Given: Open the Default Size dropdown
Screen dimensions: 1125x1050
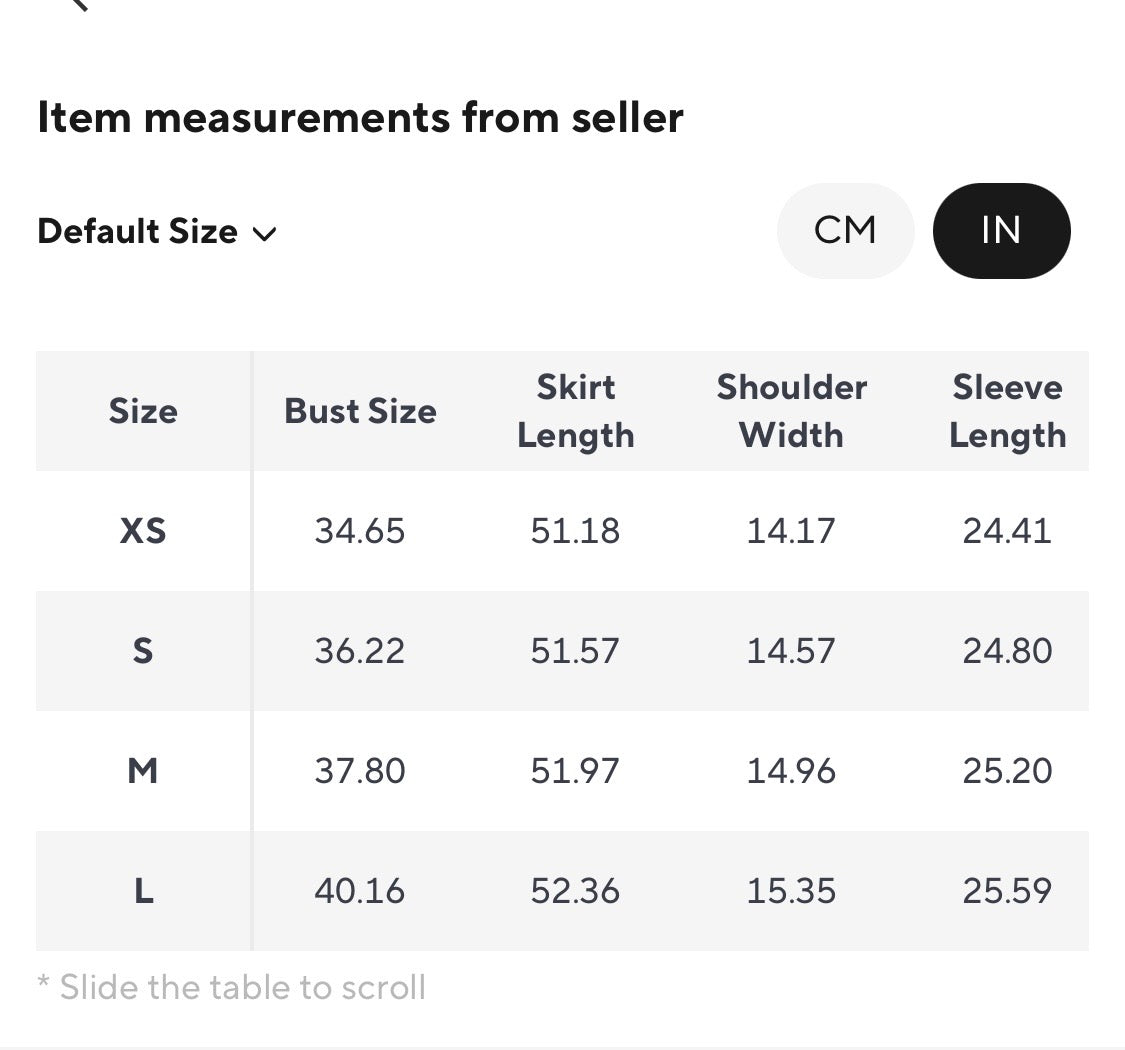Looking at the screenshot, I should [x=157, y=232].
